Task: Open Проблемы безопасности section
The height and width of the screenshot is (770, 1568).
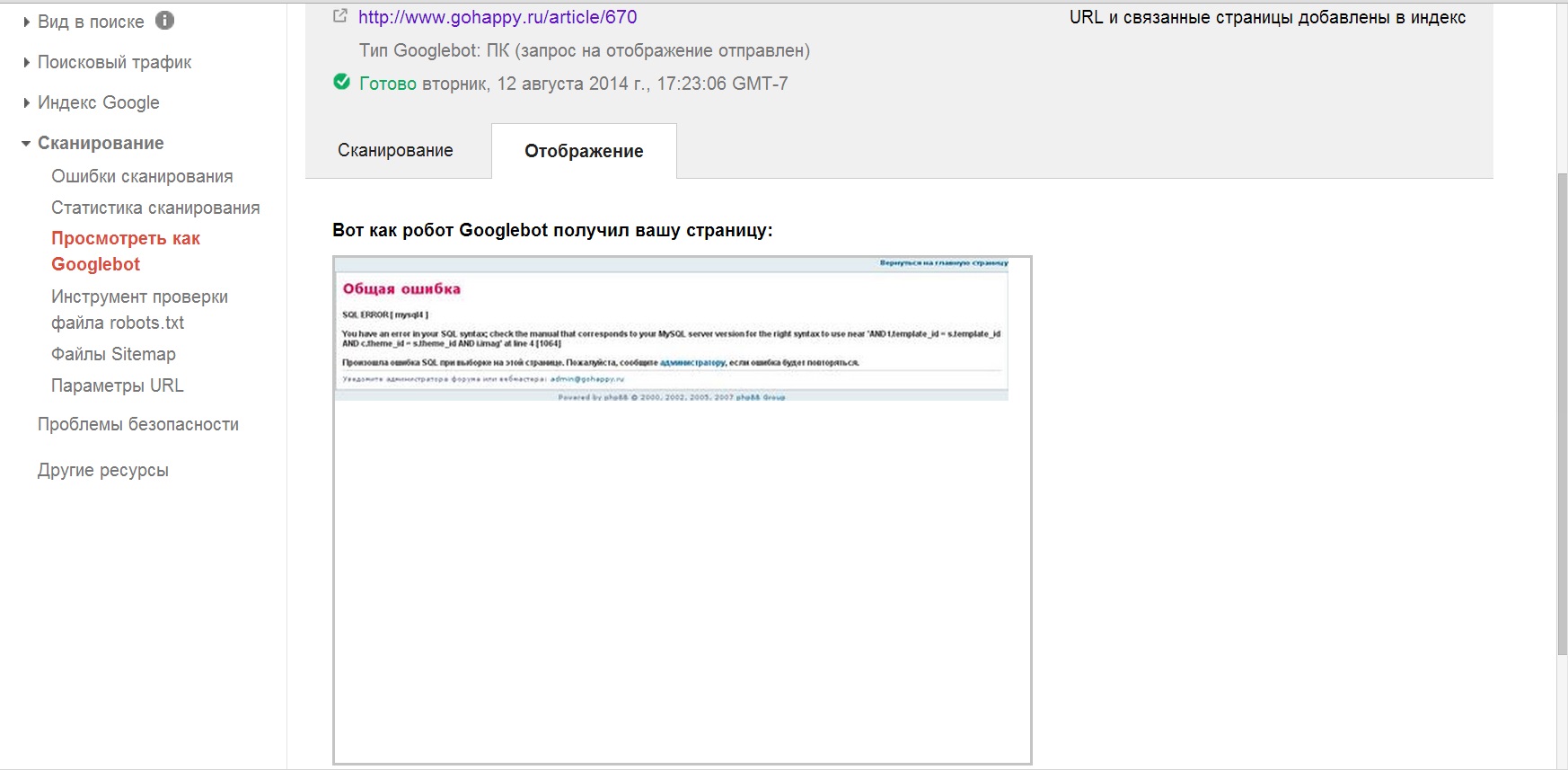Action: click(137, 424)
